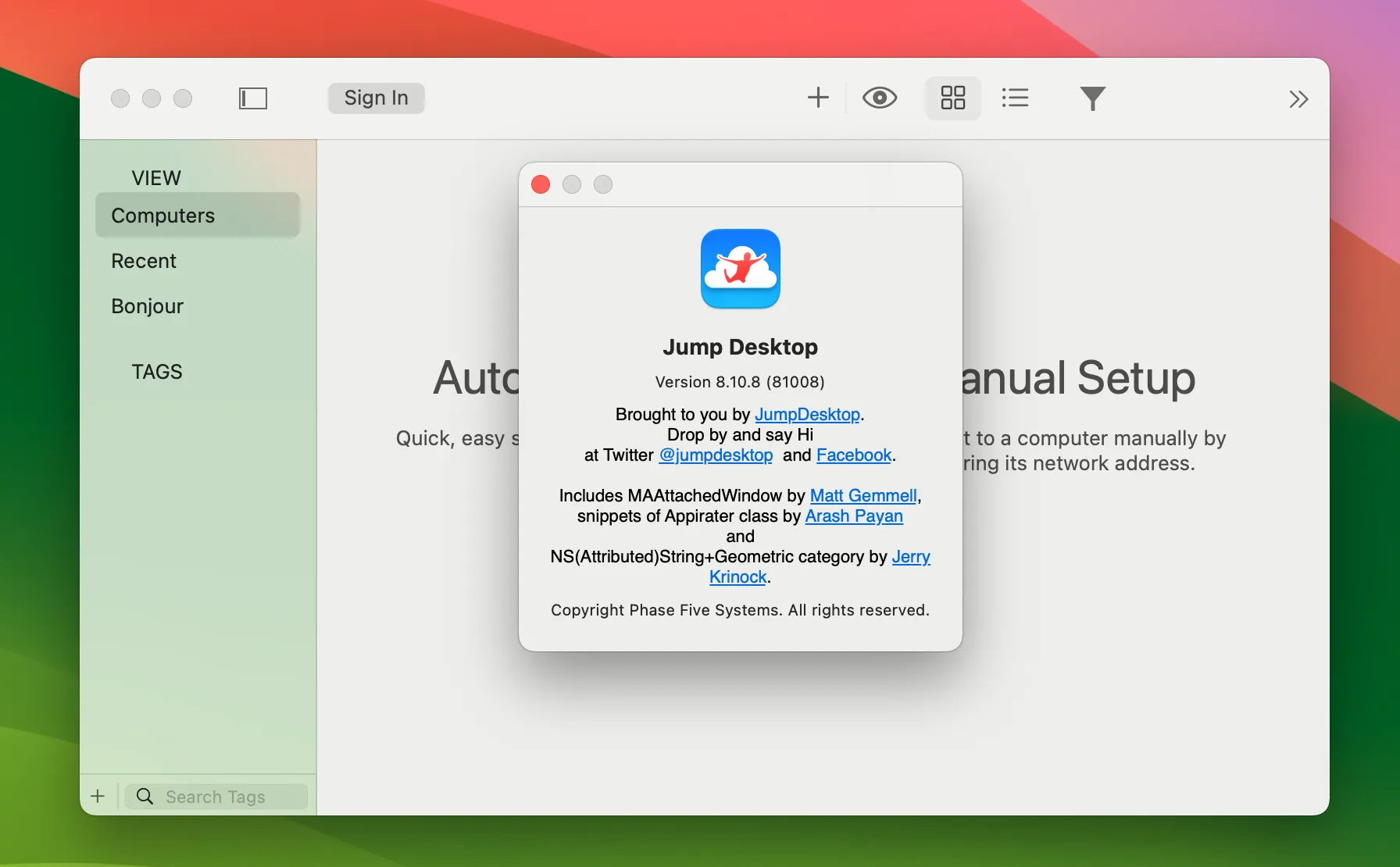
Task: Select Bonjour in the sidebar
Action: point(147,306)
